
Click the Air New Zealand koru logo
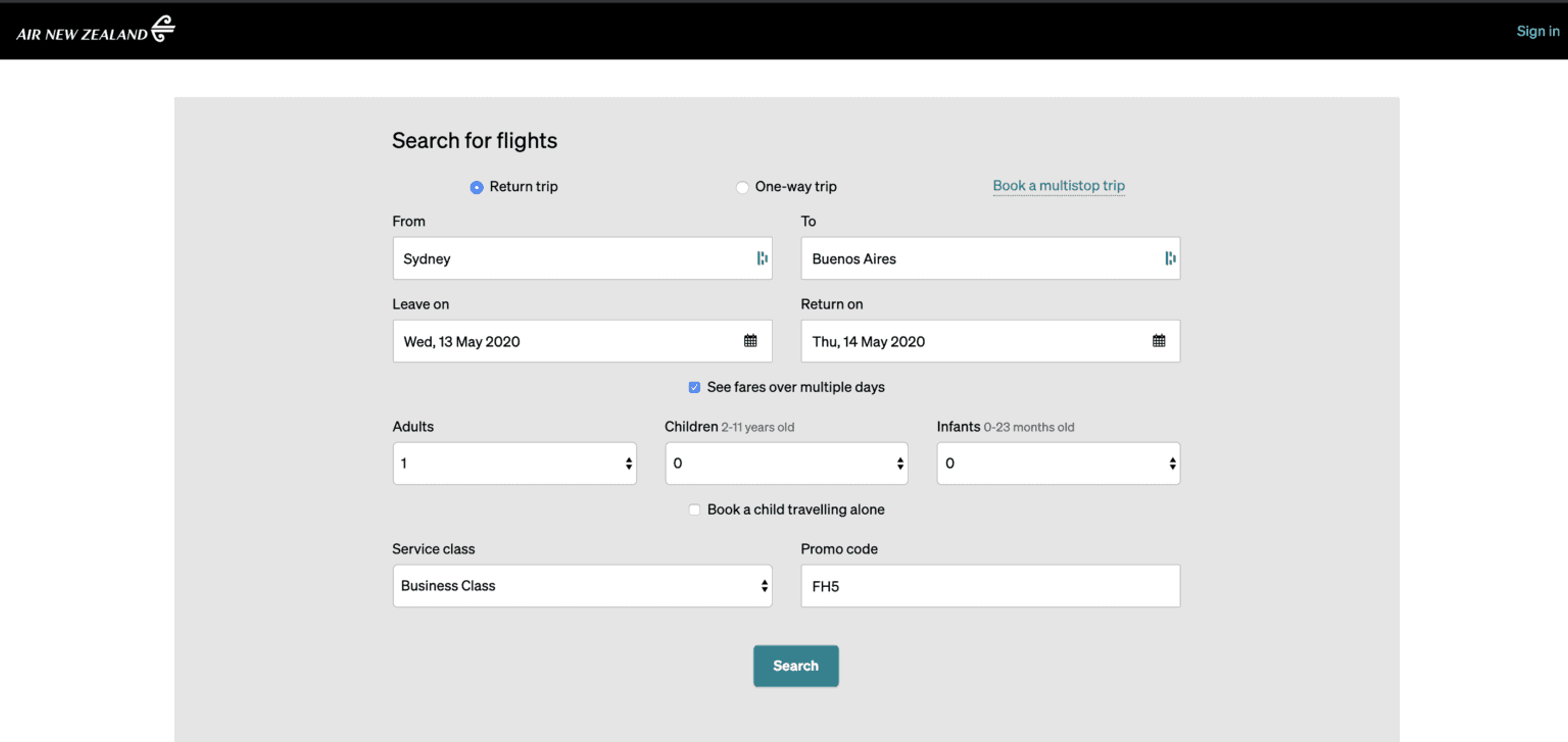pyautogui.click(x=163, y=29)
